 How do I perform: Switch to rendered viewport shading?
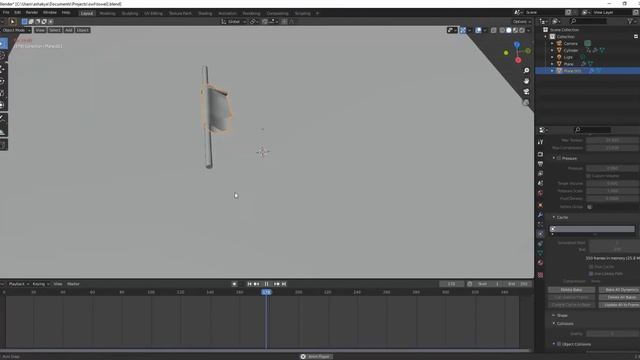click(522, 30)
